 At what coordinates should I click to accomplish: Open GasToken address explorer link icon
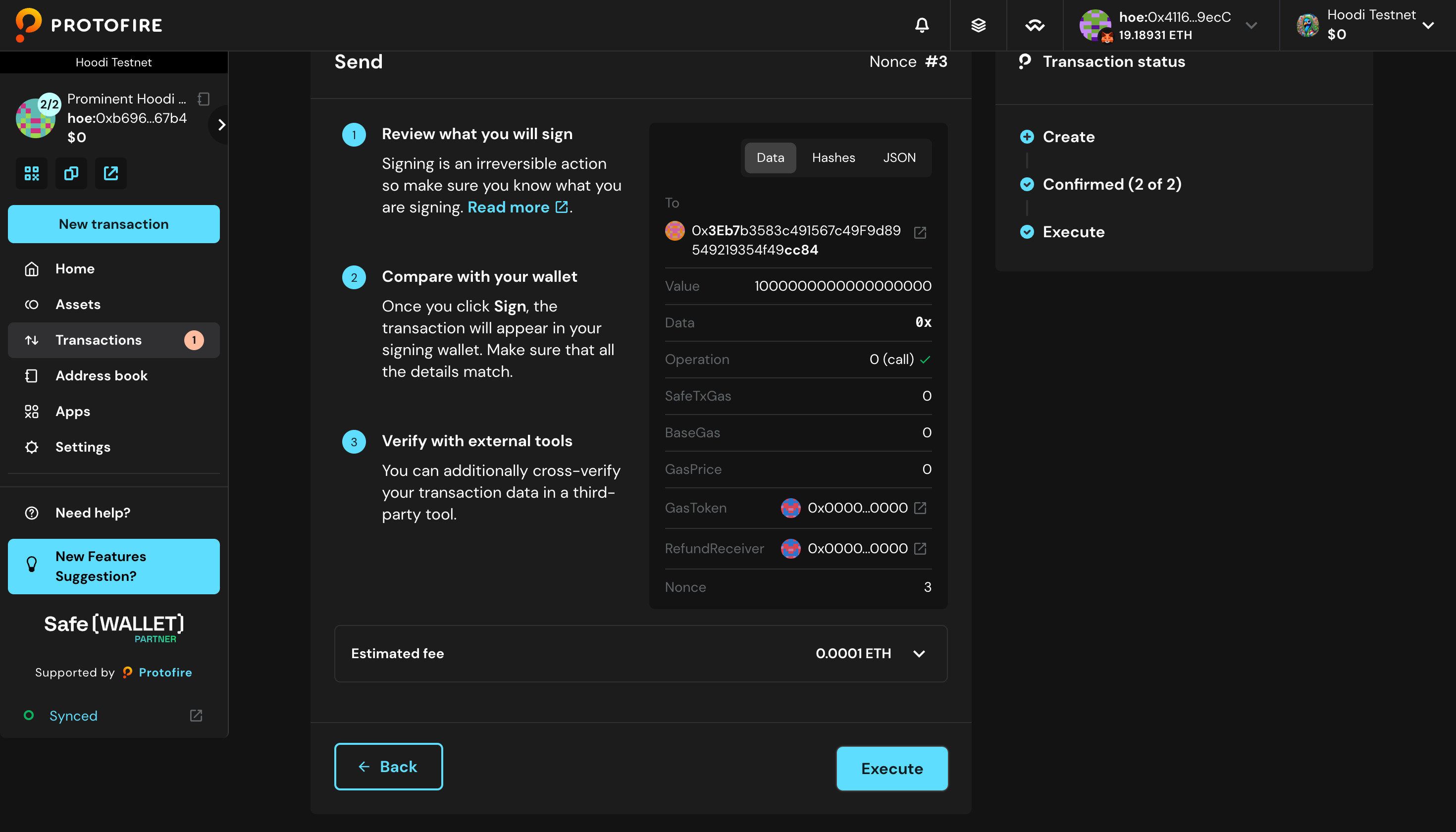(x=920, y=508)
